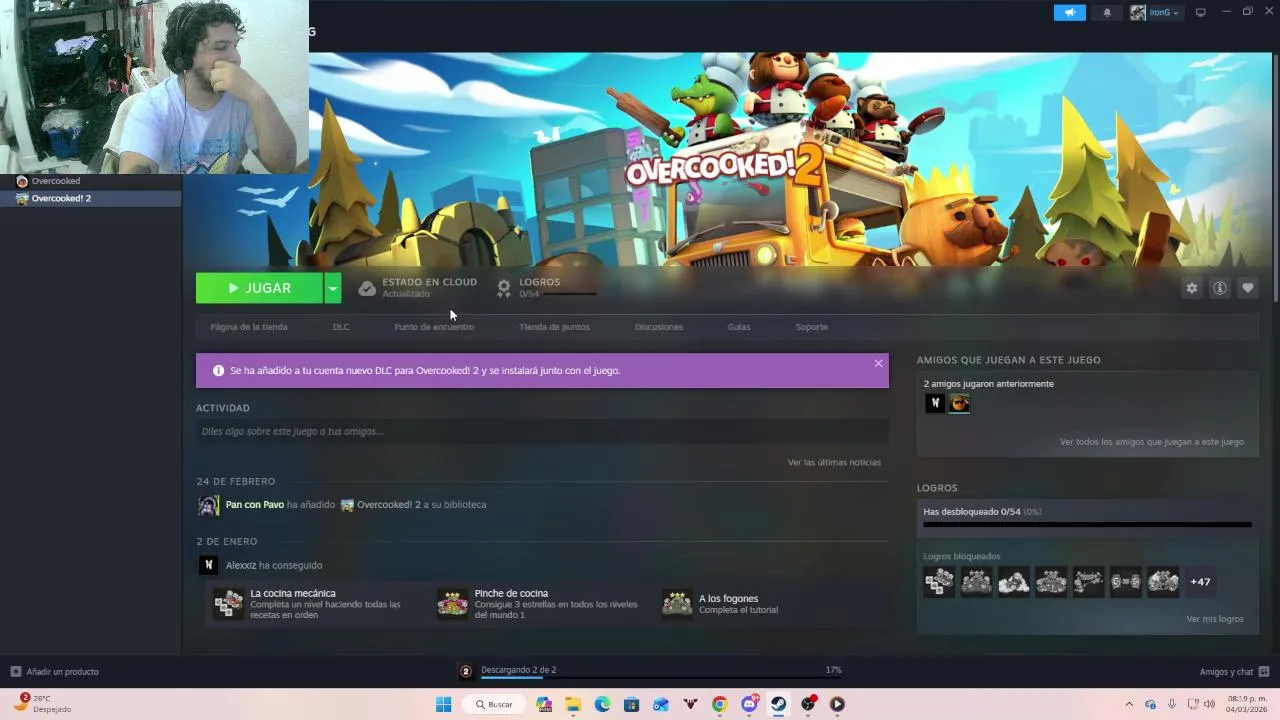The image size is (1280, 720).
Task: Open Steam icon in taskbar
Action: [x=778, y=704]
